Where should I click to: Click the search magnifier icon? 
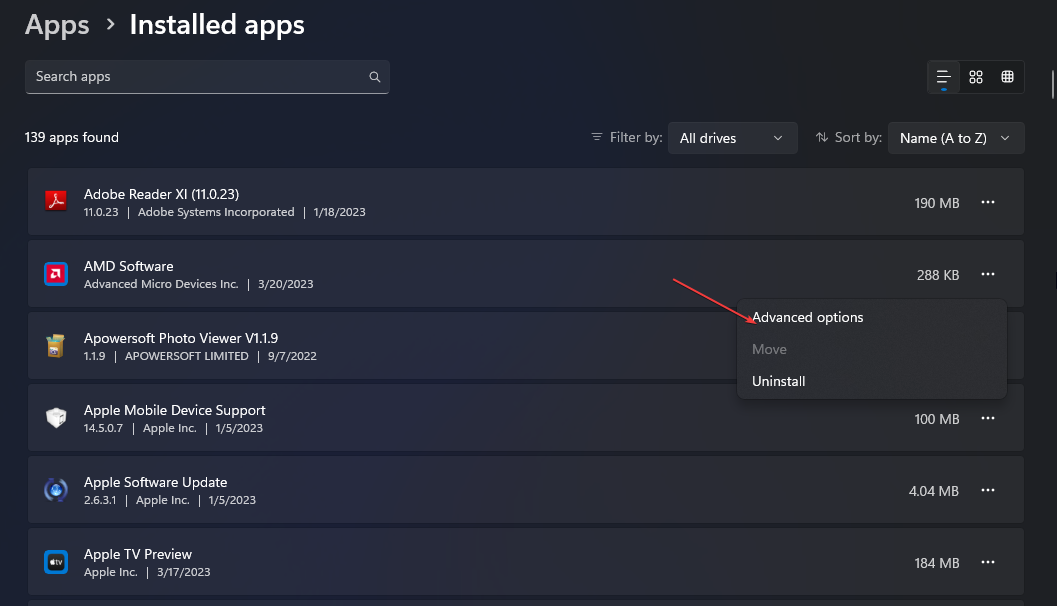375,77
